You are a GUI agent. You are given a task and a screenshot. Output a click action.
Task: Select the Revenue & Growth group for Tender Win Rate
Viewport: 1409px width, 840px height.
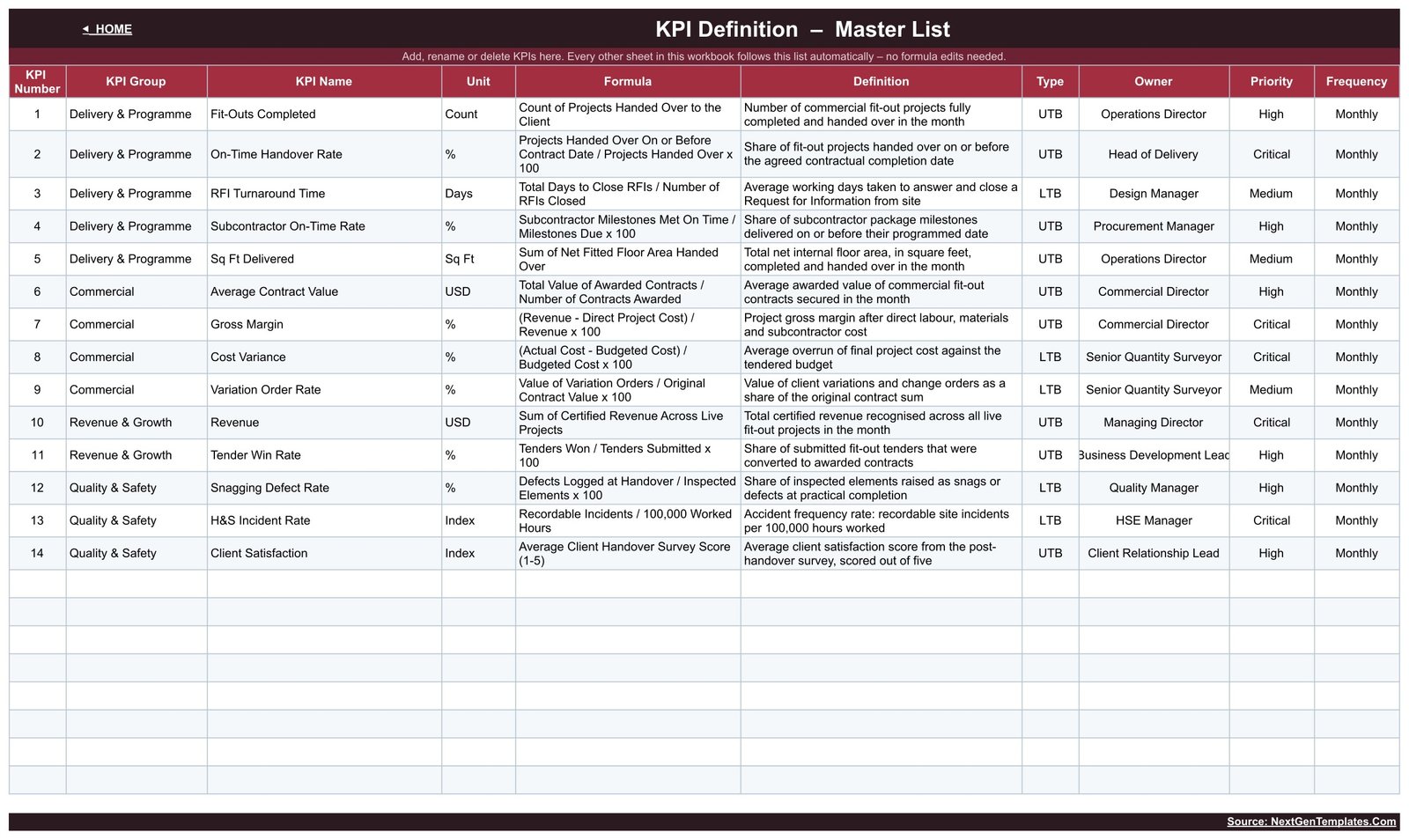tap(136, 455)
